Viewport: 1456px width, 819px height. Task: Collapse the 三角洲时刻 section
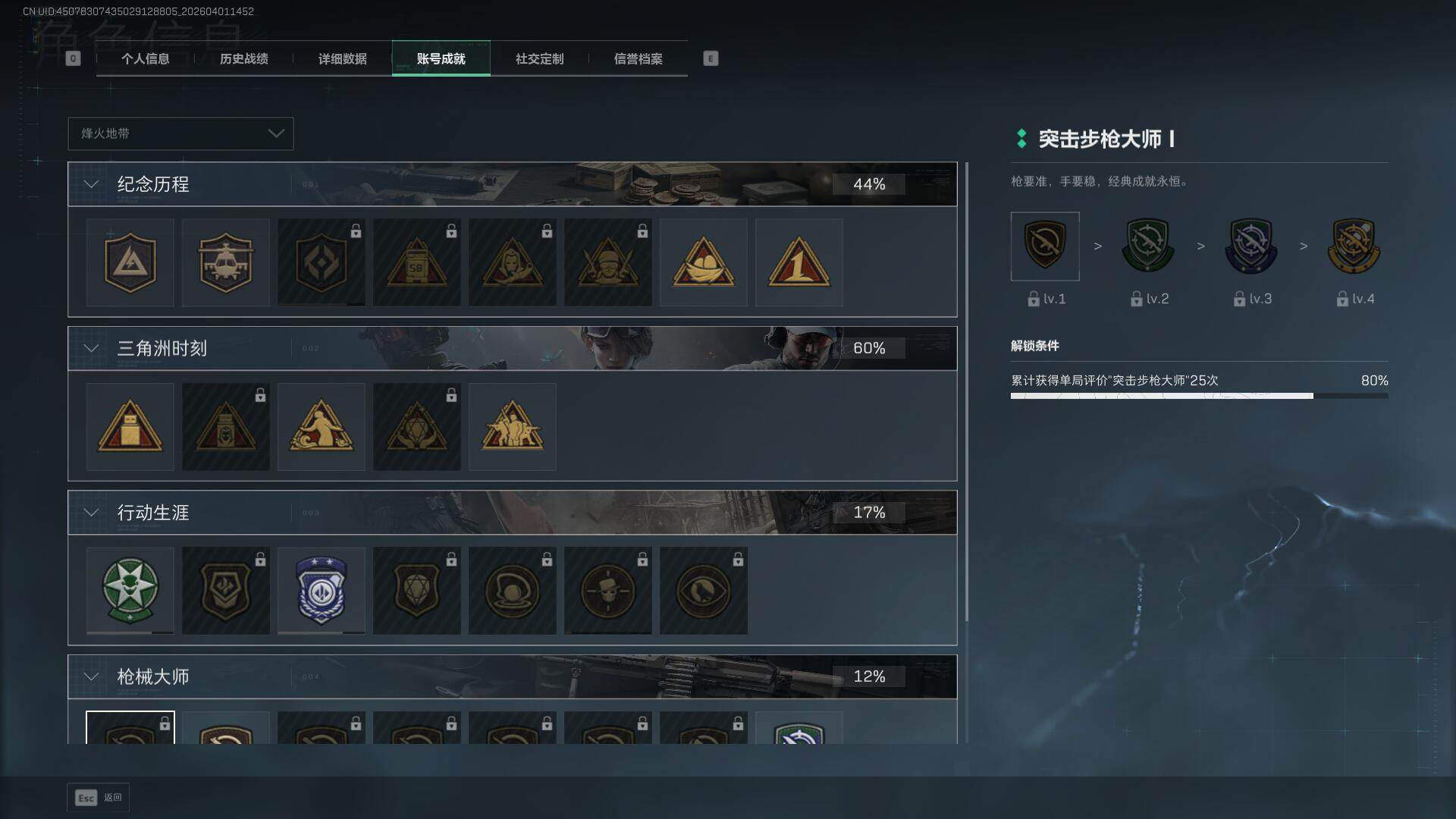(91, 348)
